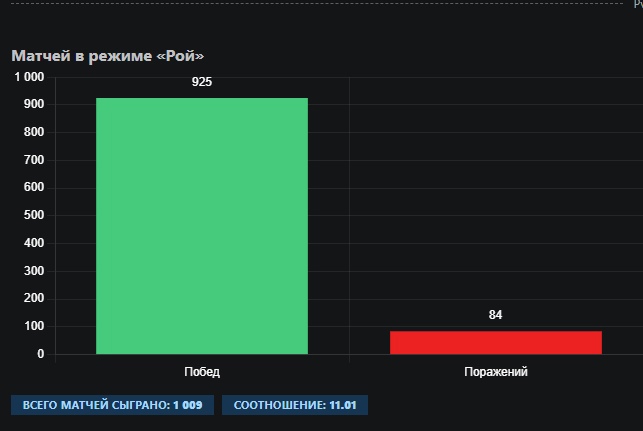This screenshot has width=643, height=431.
Task: Click the green Побед bar
Action: point(202,226)
